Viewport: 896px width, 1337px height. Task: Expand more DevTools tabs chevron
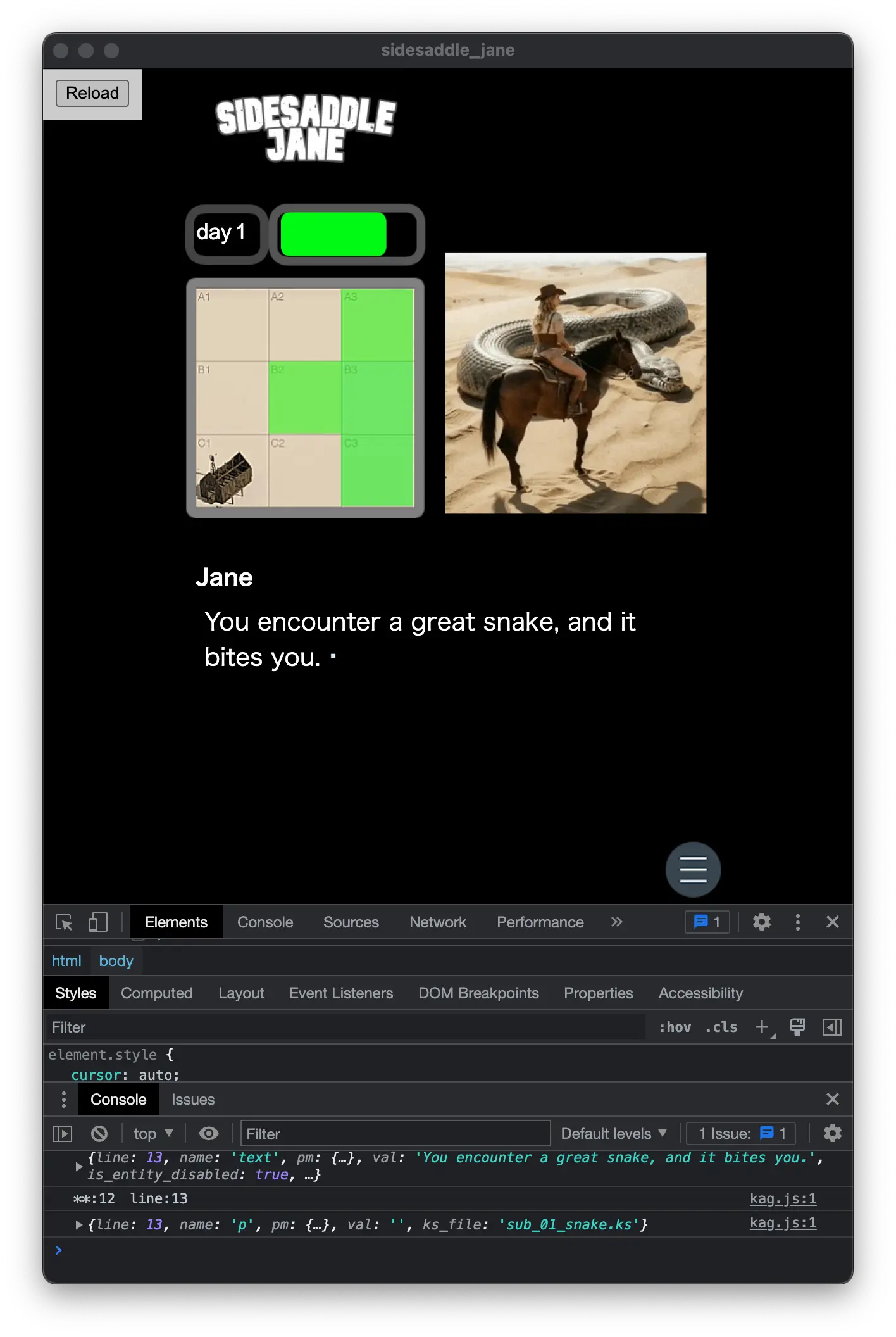point(617,922)
